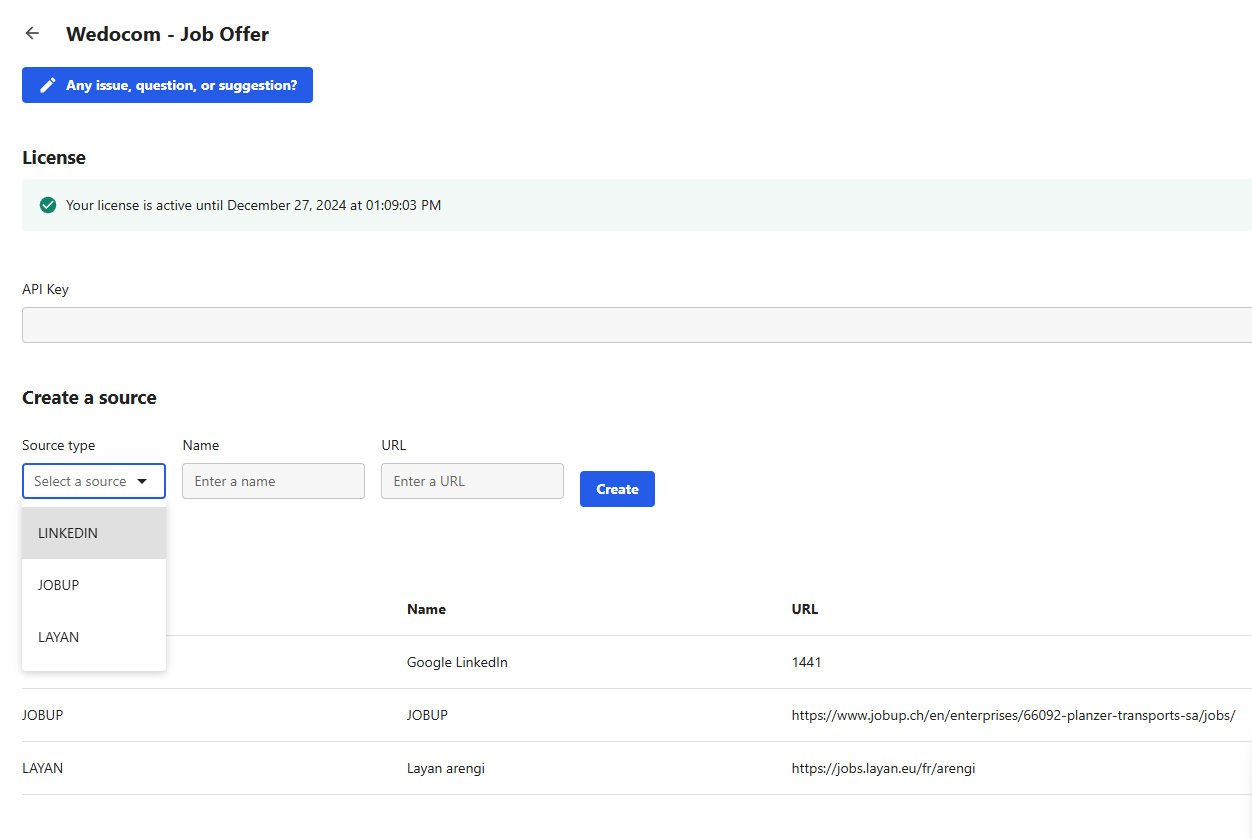Image resolution: width=1252 pixels, height=839 pixels.
Task: Click the Name column header
Action: pyautogui.click(x=426, y=609)
